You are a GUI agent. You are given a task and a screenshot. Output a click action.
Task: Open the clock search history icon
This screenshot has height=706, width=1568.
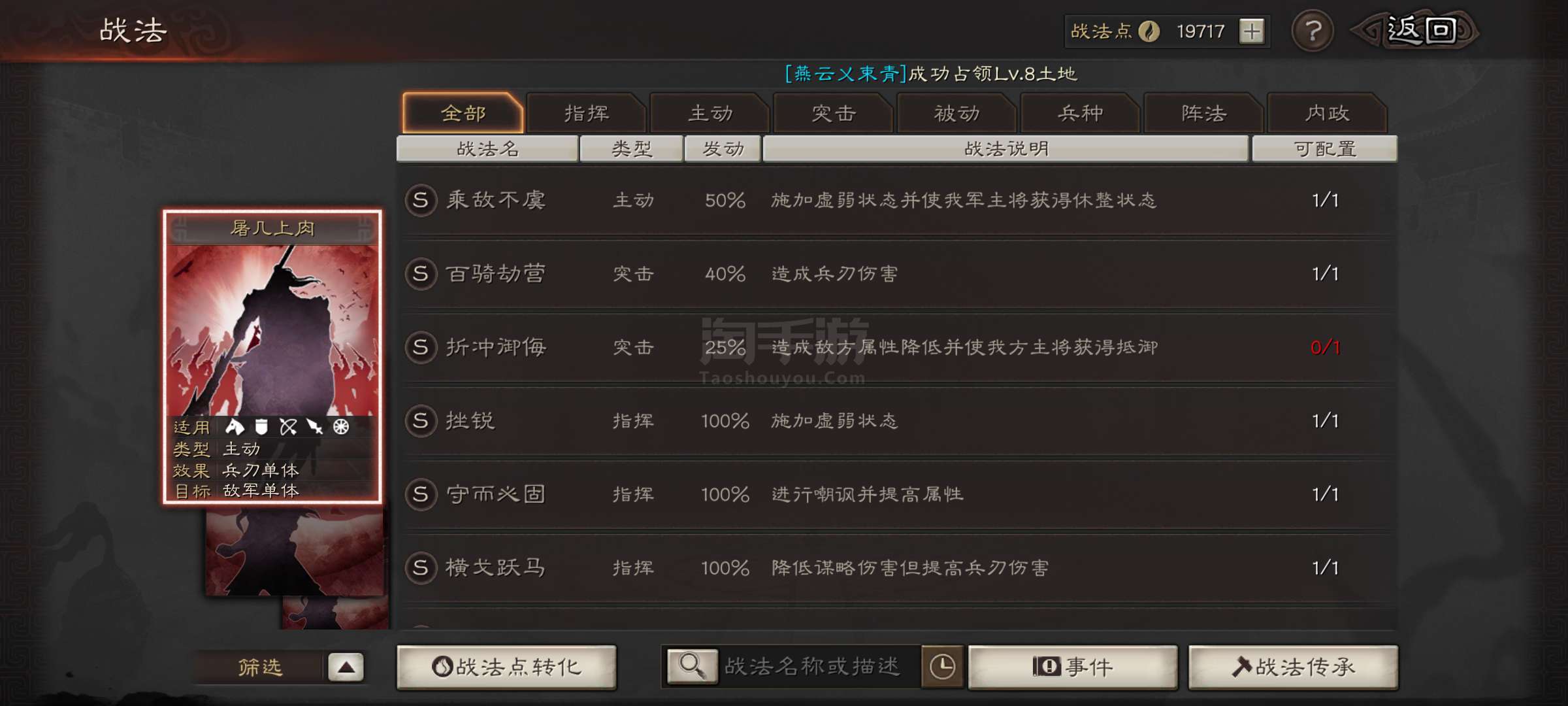pos(942,666)
